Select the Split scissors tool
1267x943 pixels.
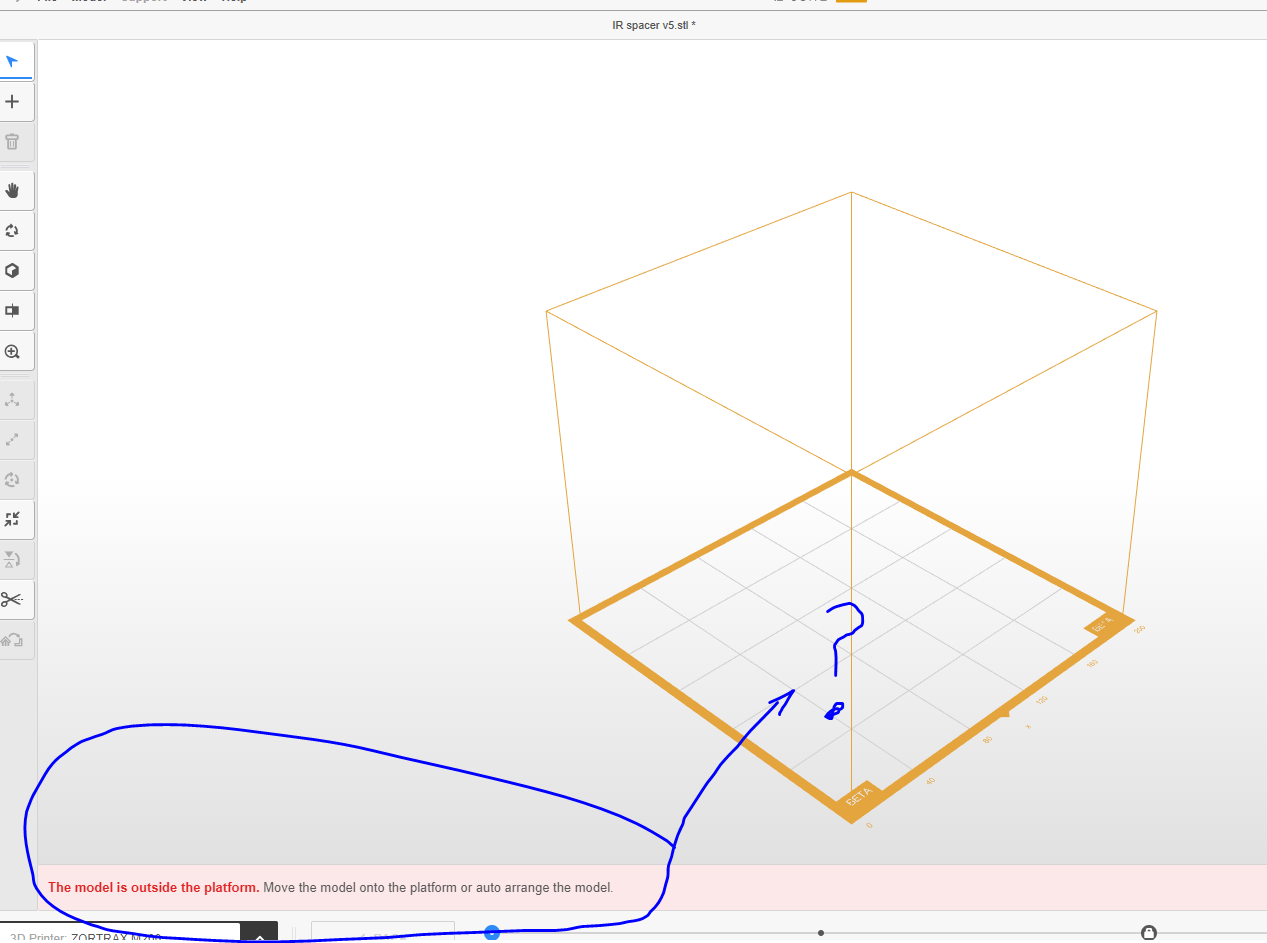tap(13, 599)
